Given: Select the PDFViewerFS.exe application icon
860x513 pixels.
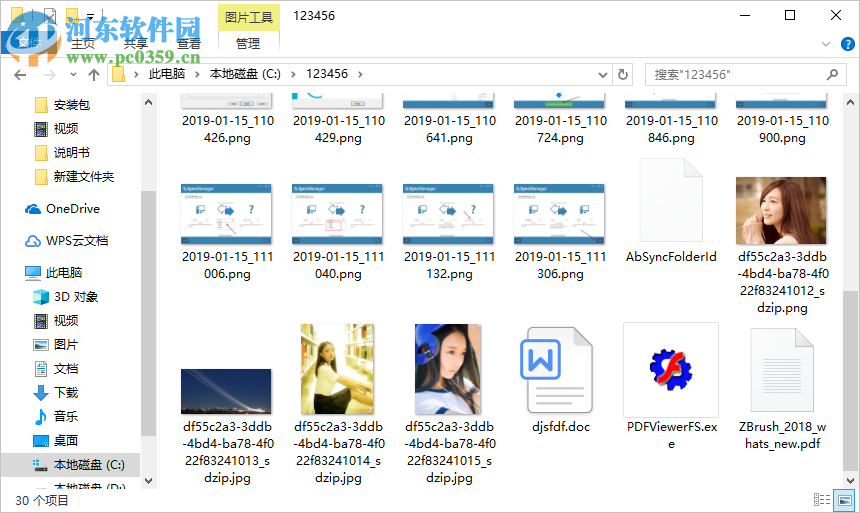Looking at the screenshot, I should pos(671,369).
